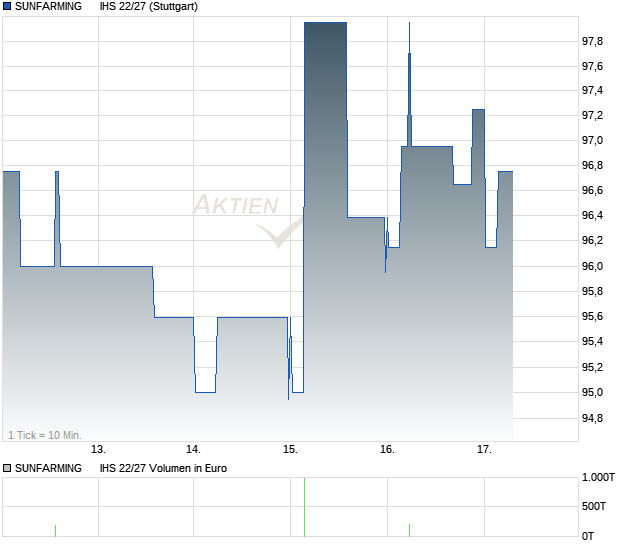This screenshot has width=620, height=546.
Task: Click the 96,6 price axis value
Action: (592, 190)
